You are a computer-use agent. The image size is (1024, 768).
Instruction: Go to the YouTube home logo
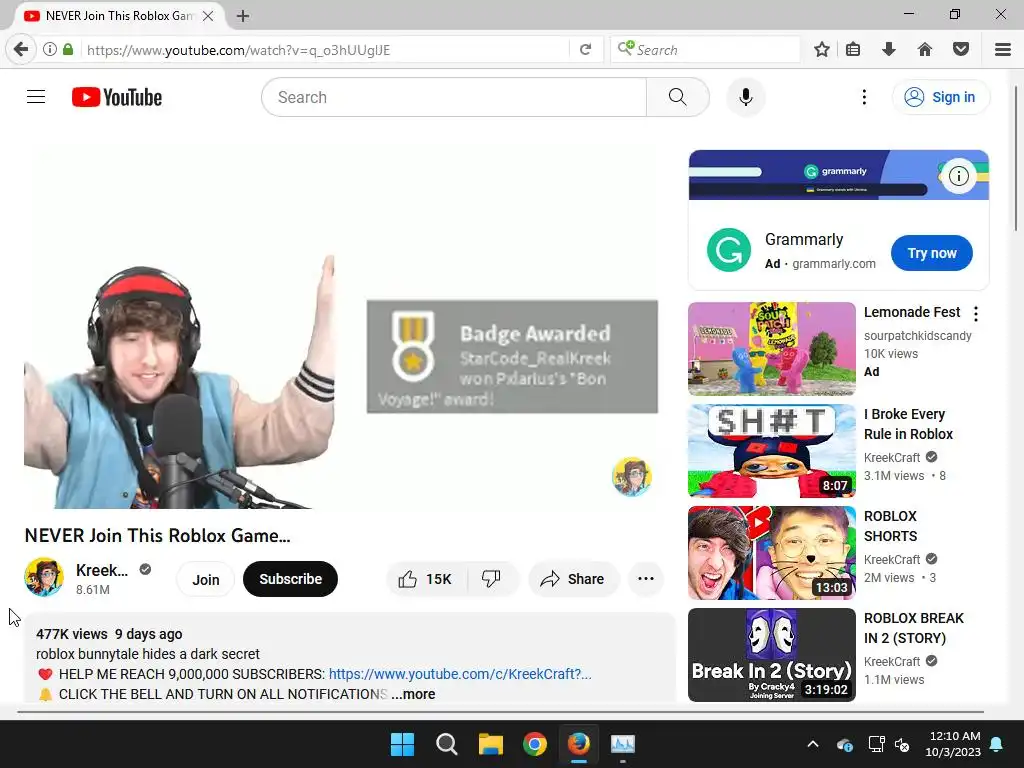[117, 97]
